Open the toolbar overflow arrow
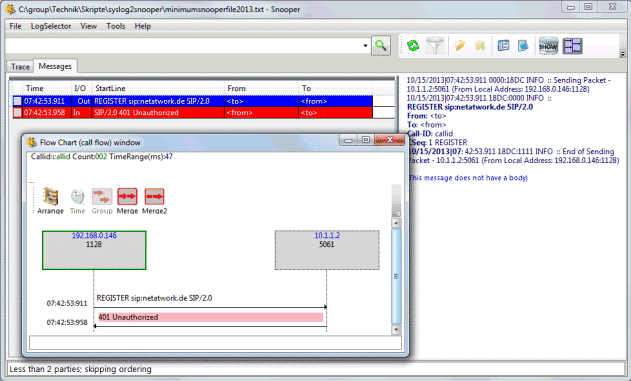 tap(623, 54)
